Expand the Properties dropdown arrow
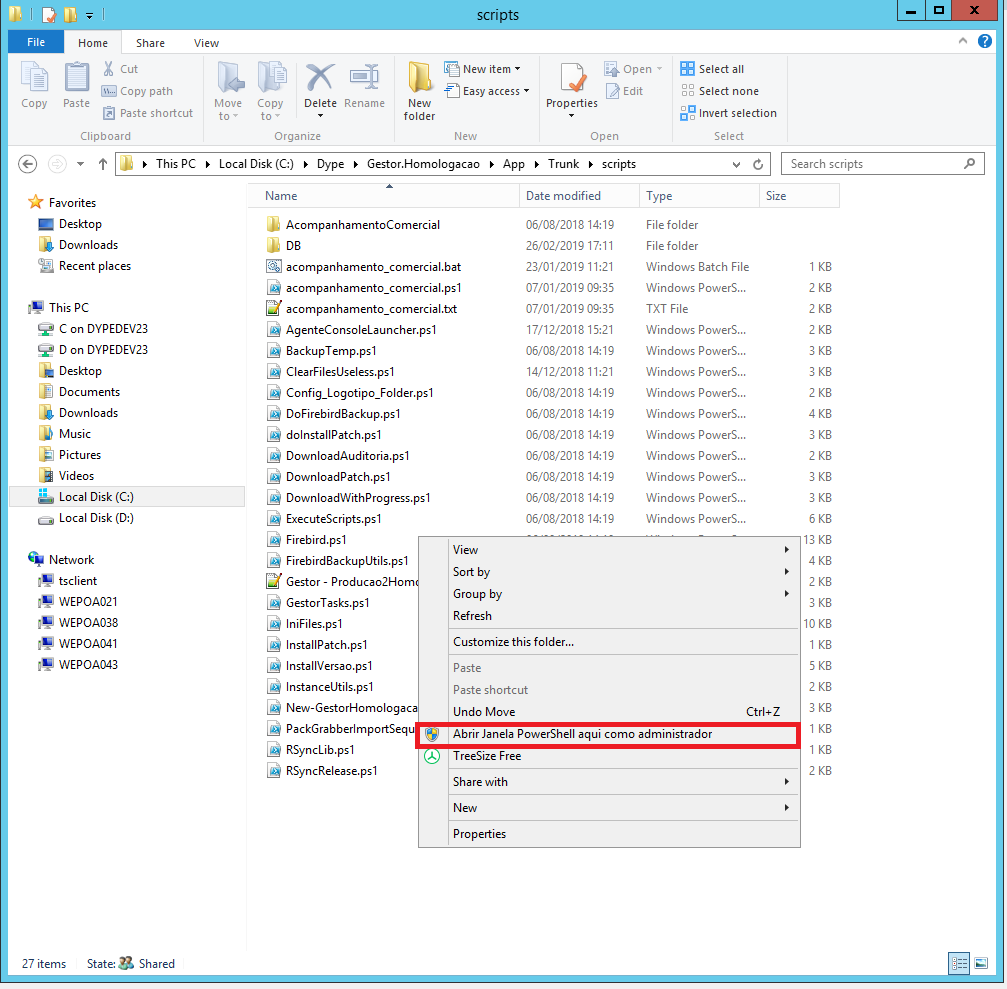Viewport: 1007px width, 989px height. [572, 116]
